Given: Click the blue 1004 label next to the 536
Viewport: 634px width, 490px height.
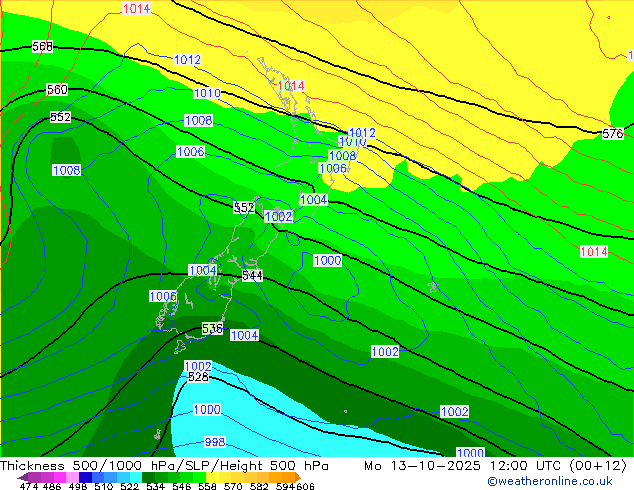Looking at the screenshot, I should tap(244, 335).
